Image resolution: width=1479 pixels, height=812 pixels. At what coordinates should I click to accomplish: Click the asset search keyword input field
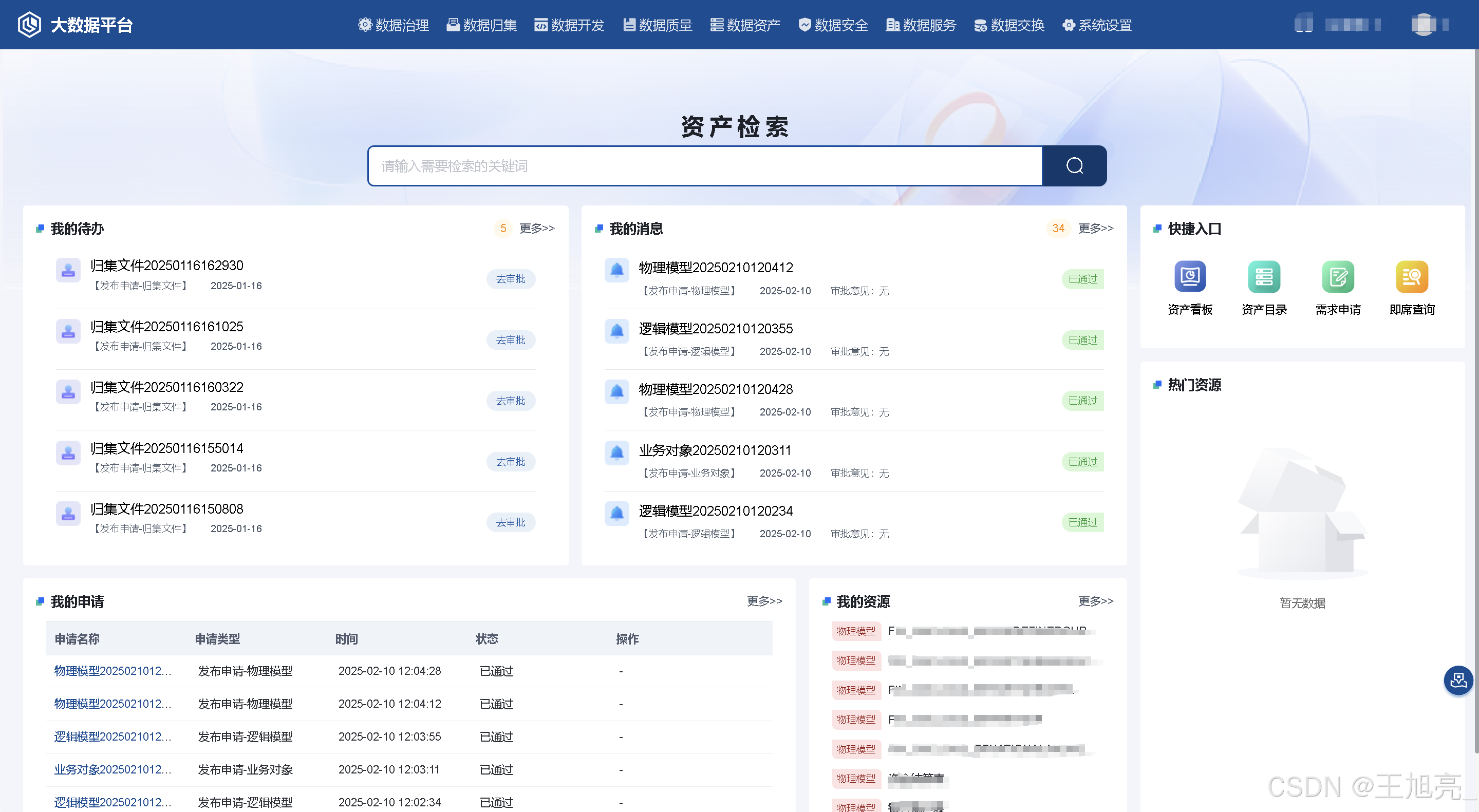704,166
